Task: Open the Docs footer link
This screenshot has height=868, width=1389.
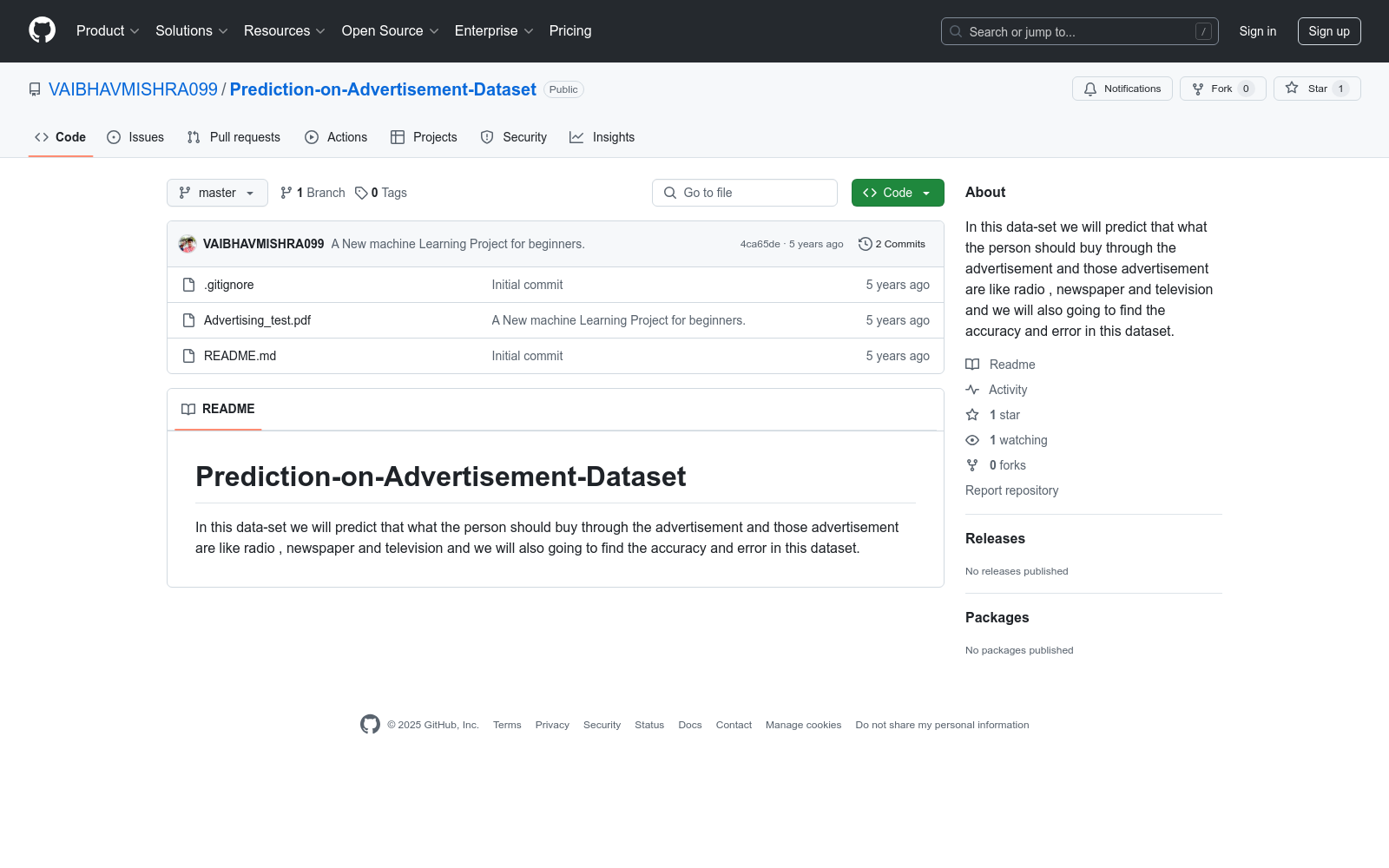Action: [x=690, y=725]
